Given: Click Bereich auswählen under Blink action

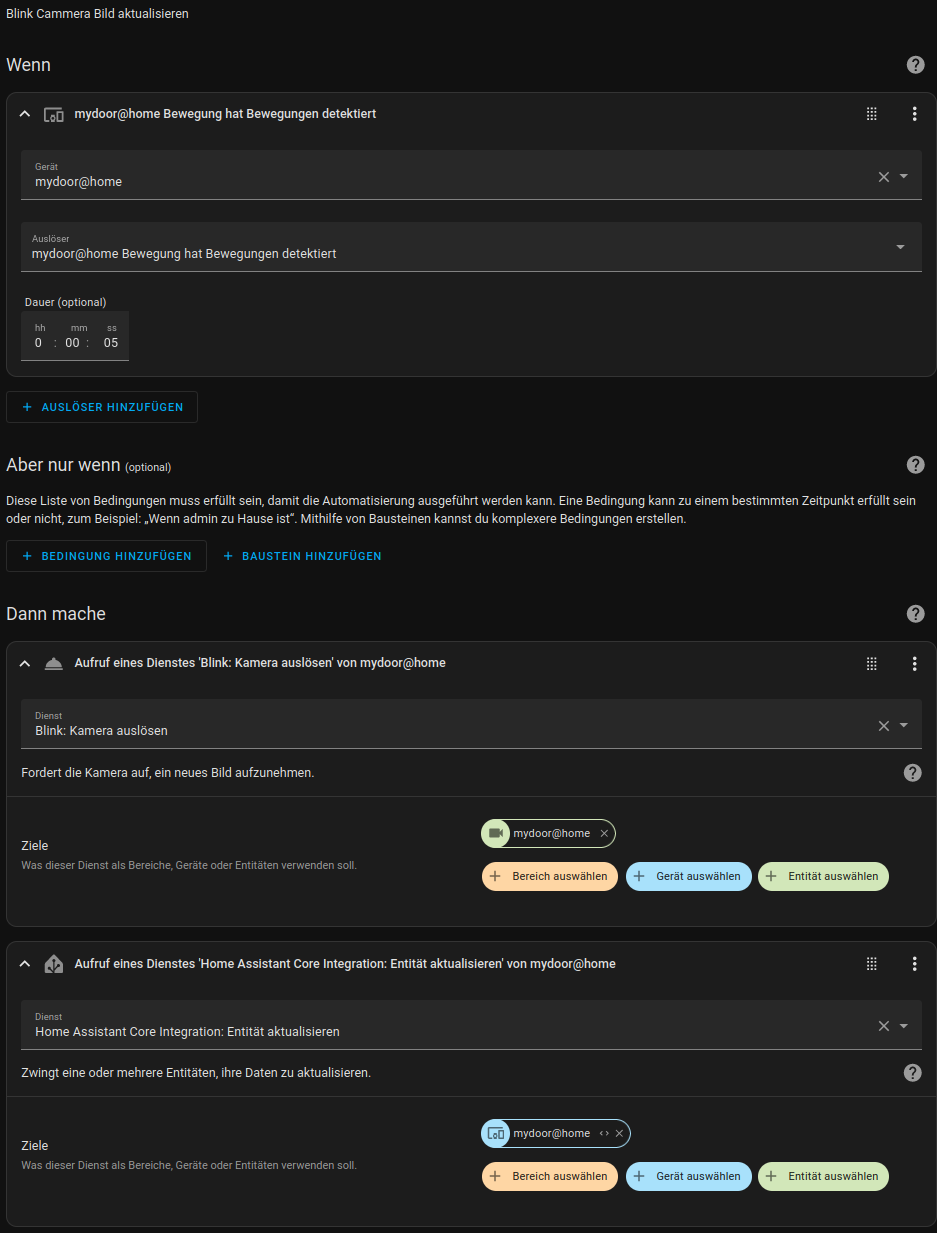Looking at the screenshot, I should [x=550, y=876].
